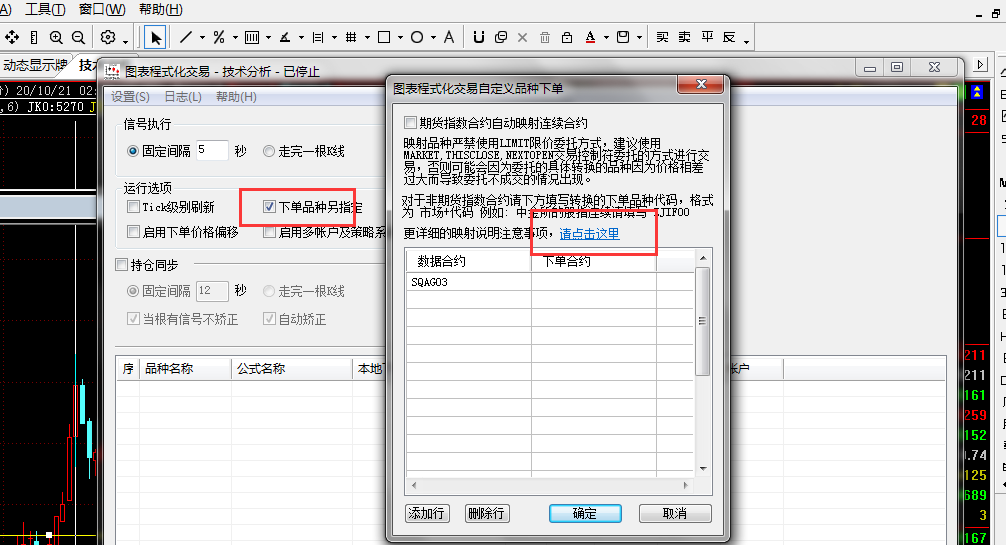Click the SQAG03 data contract cell
Screen dimensions: 1006x545
[468, 282]
